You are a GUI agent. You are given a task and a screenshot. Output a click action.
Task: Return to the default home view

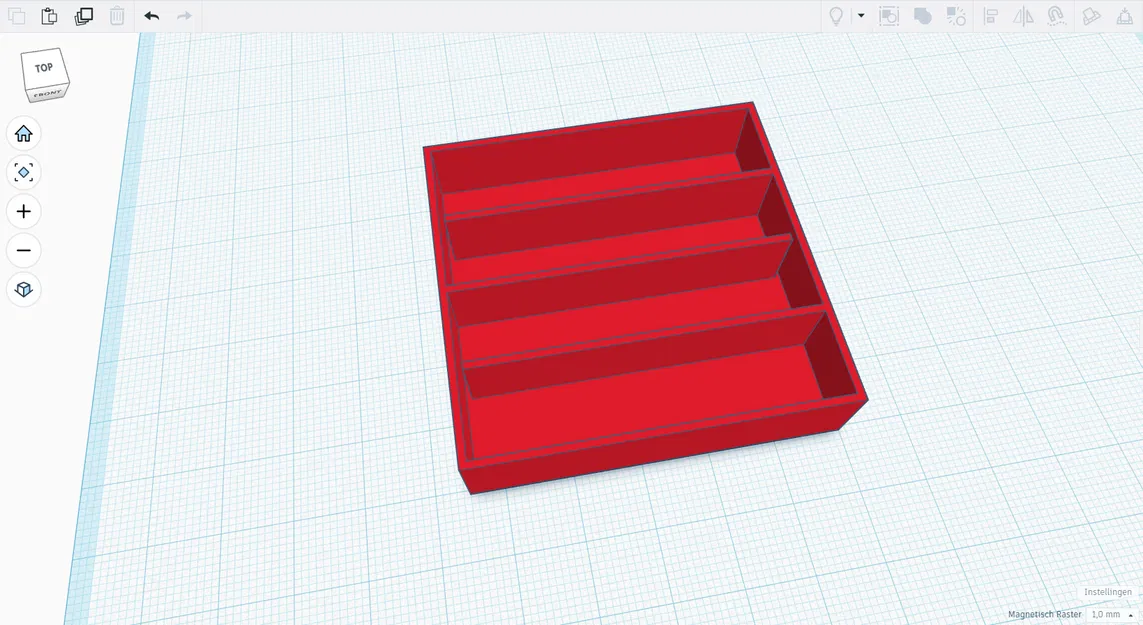[23, 133]
